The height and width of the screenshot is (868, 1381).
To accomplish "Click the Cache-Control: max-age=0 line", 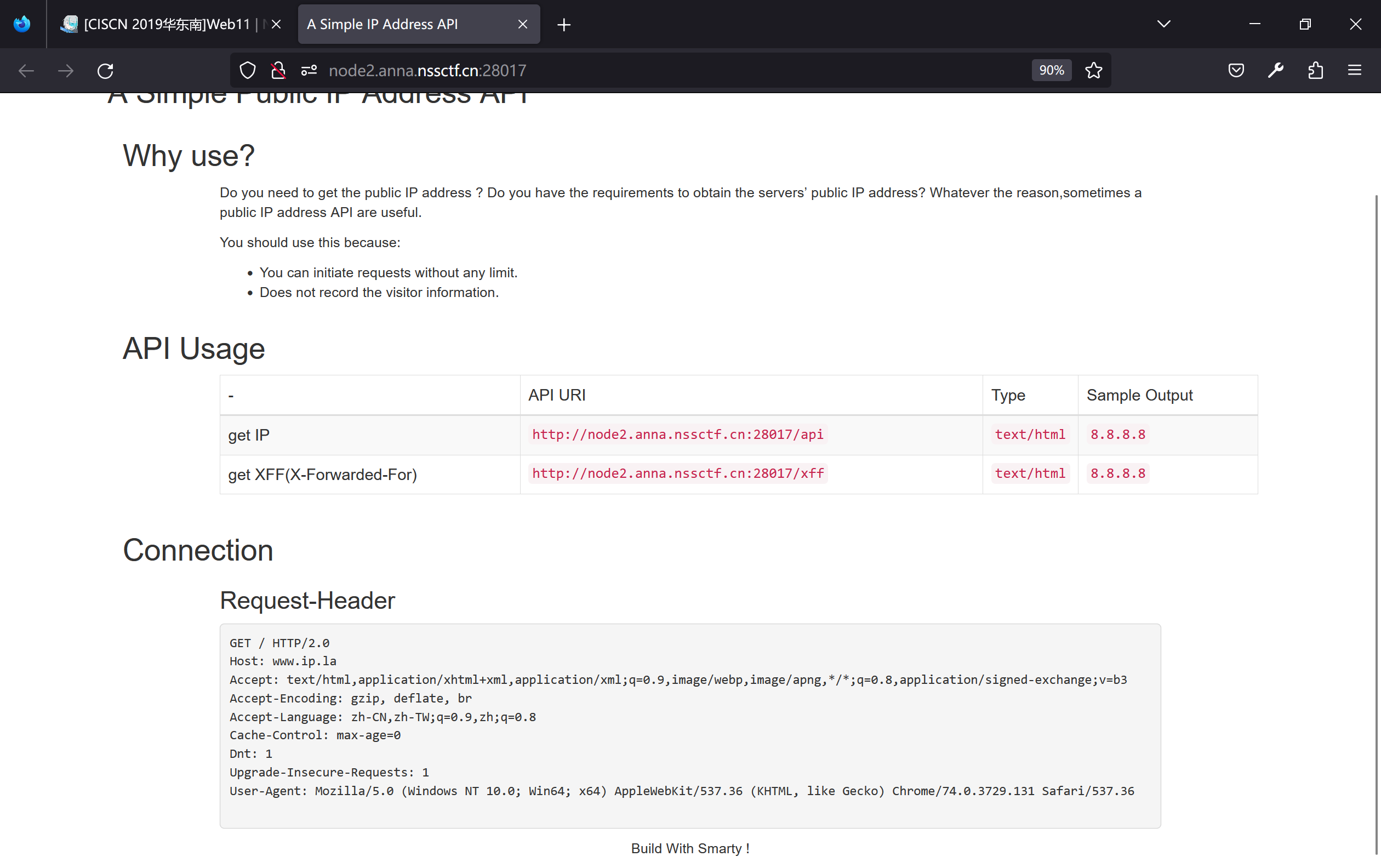I will [315, 735].
